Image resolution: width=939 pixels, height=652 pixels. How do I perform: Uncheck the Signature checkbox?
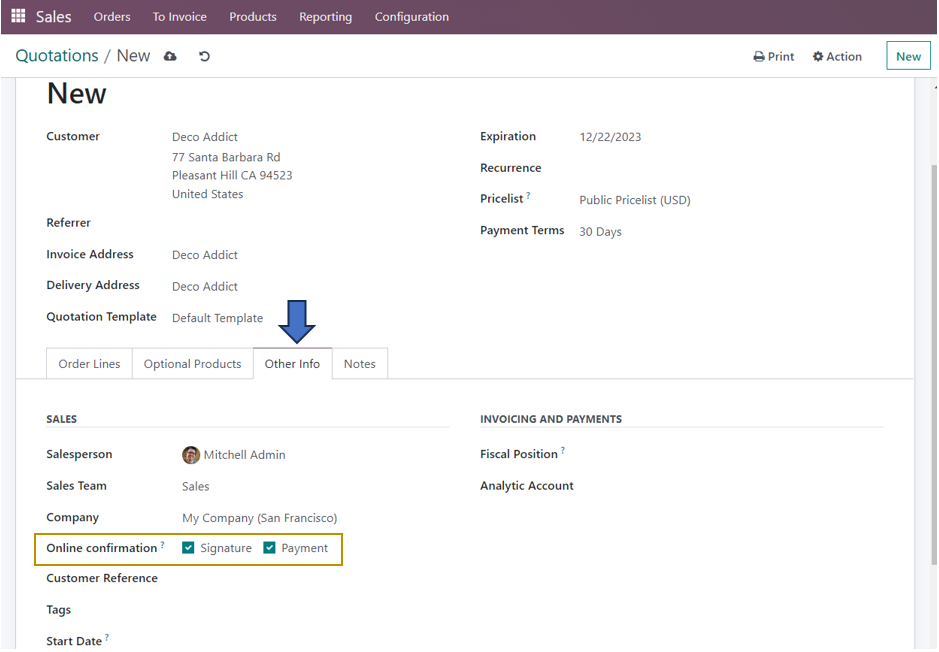click(188, 548)
